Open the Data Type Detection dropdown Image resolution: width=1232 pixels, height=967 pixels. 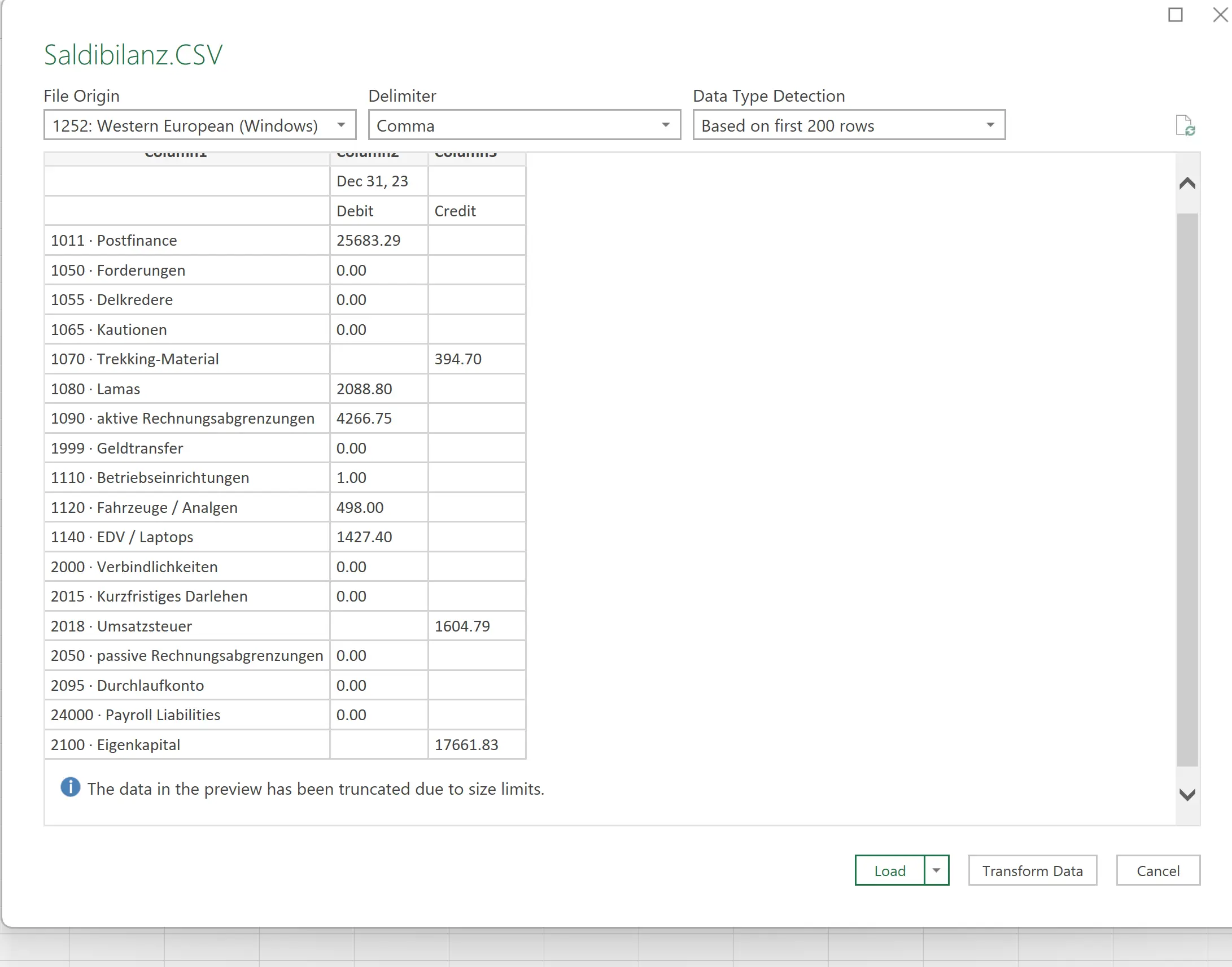pos(990,125)
